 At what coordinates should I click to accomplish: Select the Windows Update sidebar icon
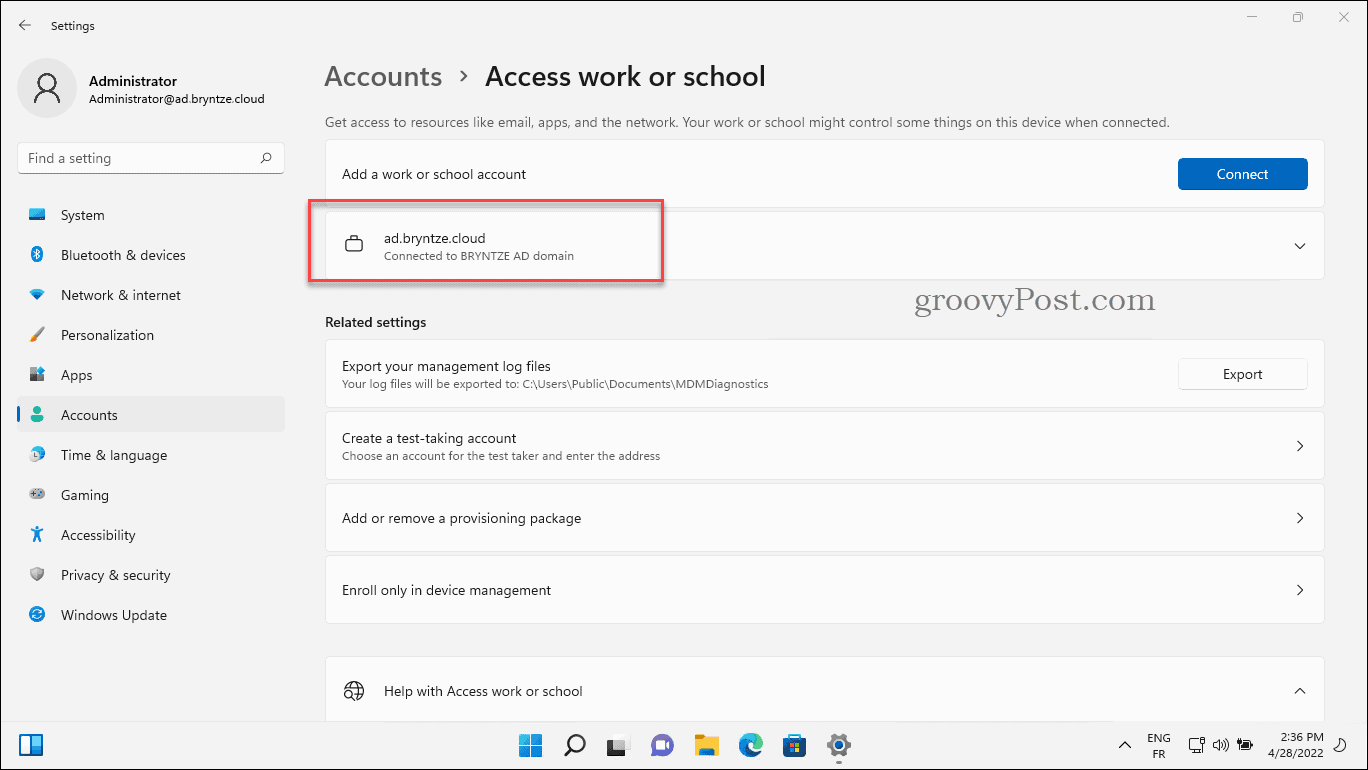[x=37, y=615]
